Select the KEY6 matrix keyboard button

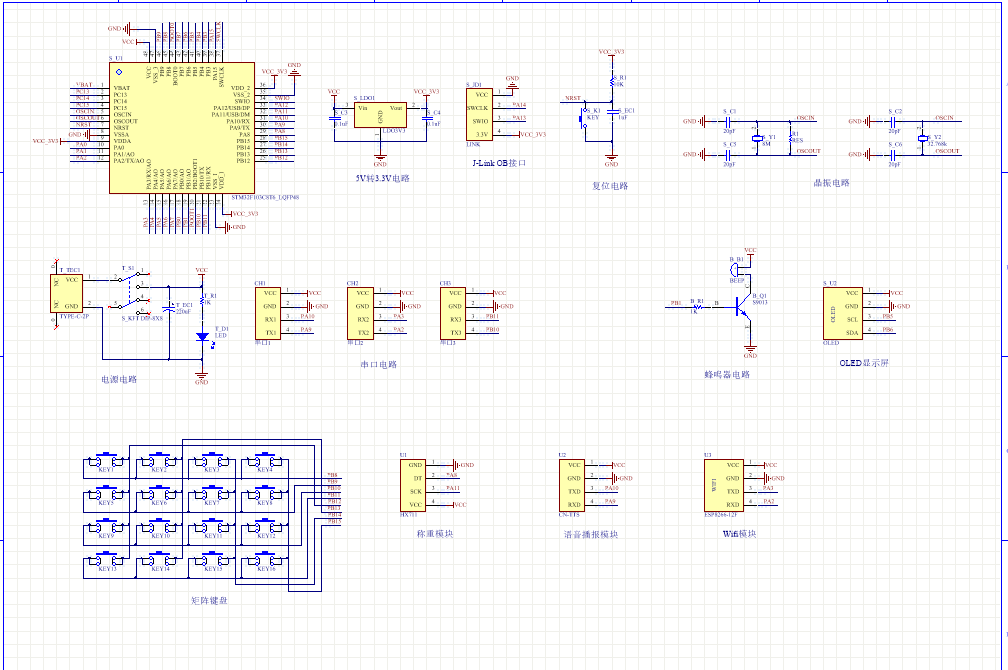tap(159, 494)
